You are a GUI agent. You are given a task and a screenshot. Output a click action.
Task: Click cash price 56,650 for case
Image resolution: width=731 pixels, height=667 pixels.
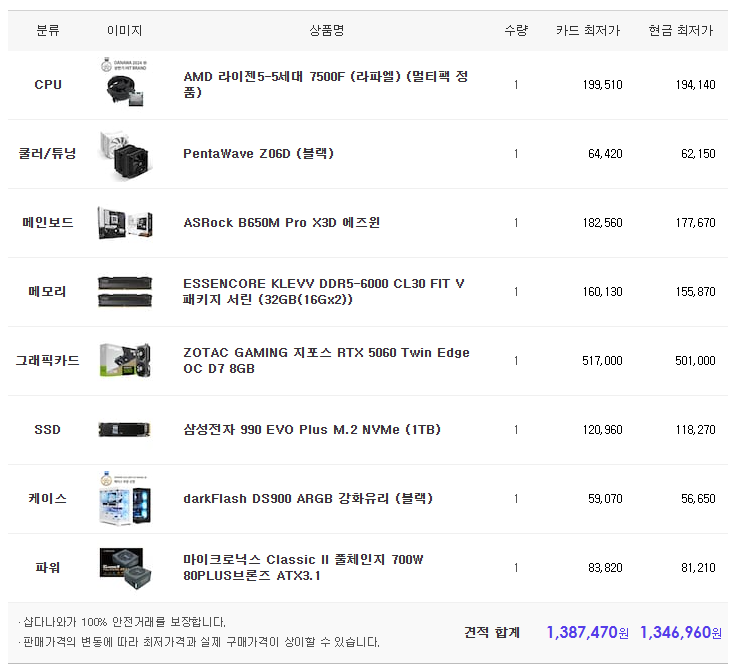click(x=698, y=498)
